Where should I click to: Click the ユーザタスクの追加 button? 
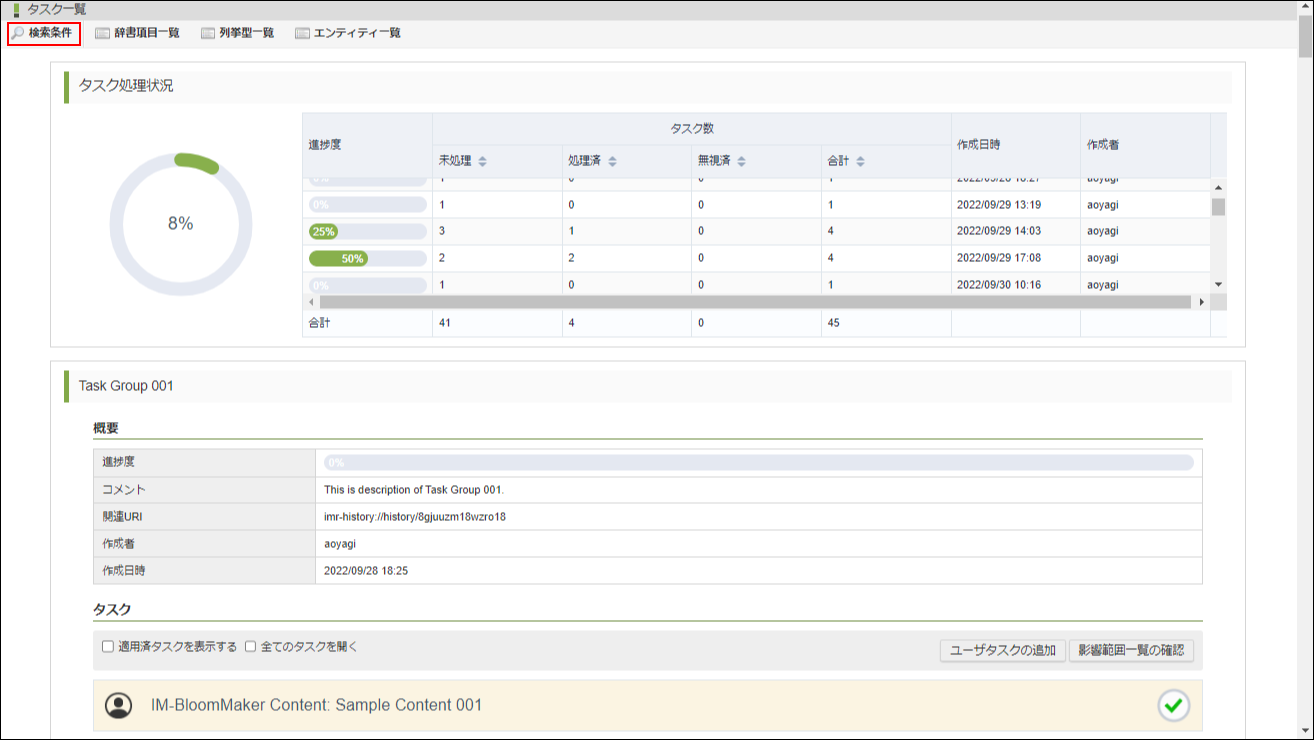coord(1002,651)
